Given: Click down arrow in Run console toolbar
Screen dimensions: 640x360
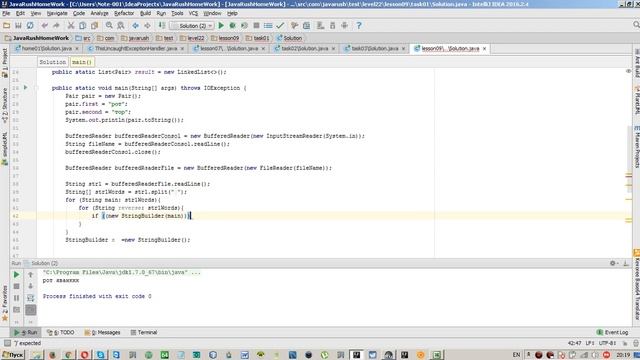Looking at the screenshot, I should coord(31,287).
